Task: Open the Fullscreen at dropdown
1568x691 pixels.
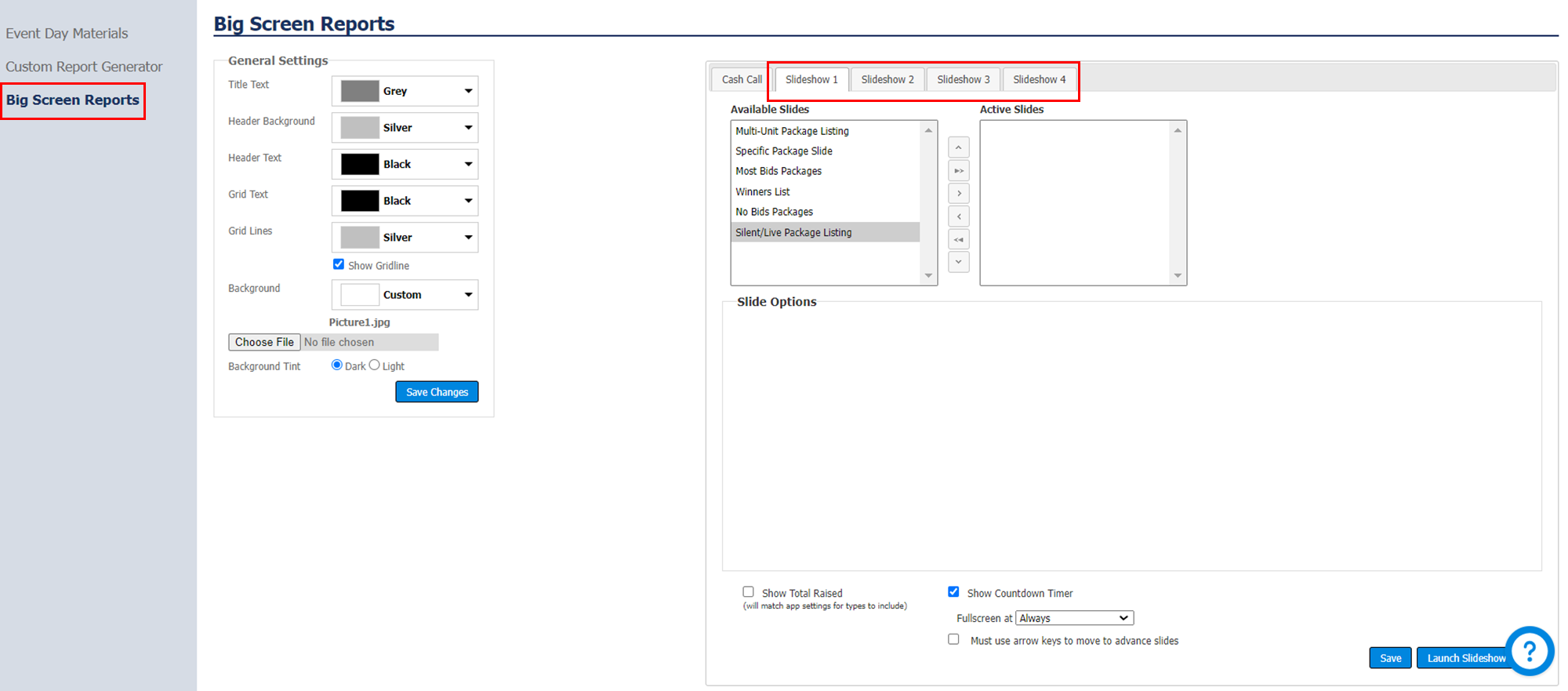Action: pos(1074,618)
